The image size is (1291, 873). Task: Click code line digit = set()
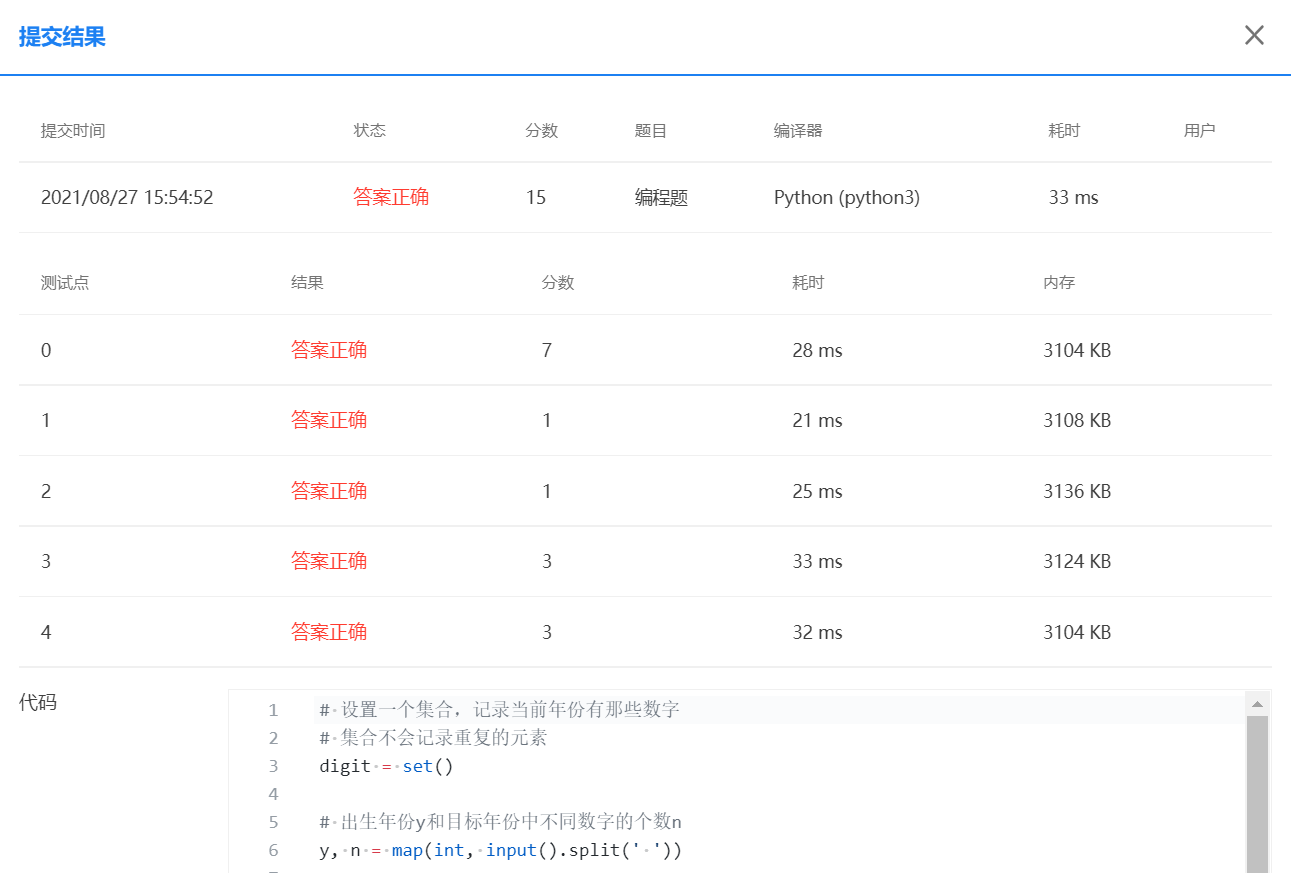[x=387, y=766]
